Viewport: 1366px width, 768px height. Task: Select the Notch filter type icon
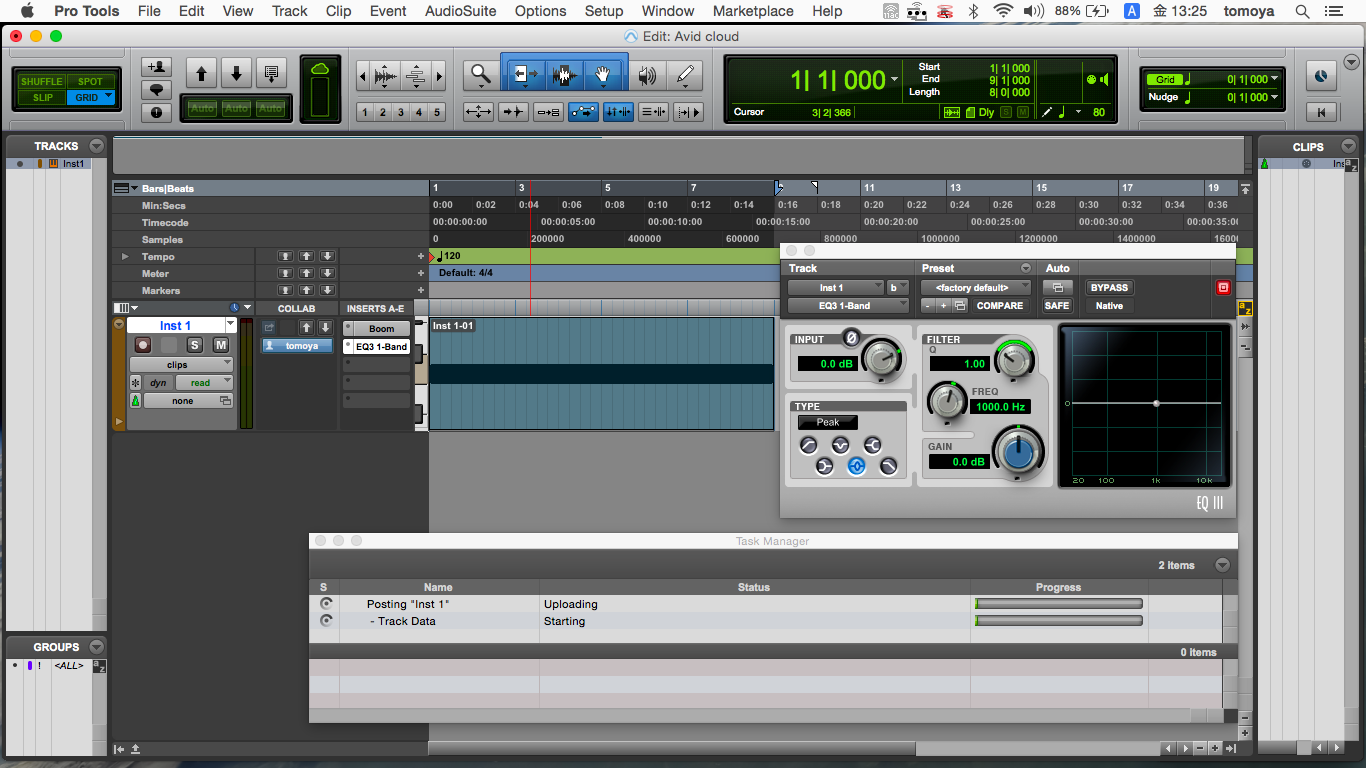[840, 446]
